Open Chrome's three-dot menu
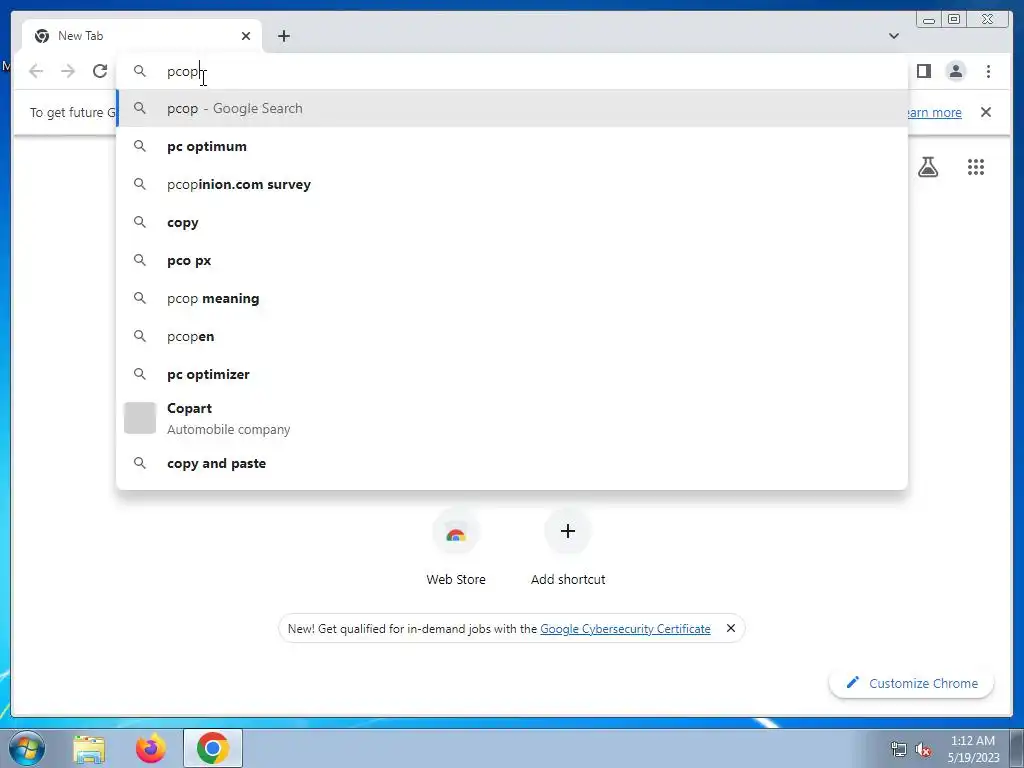Viewport: 1024px width, 768px height. click(x=988, y=71)
